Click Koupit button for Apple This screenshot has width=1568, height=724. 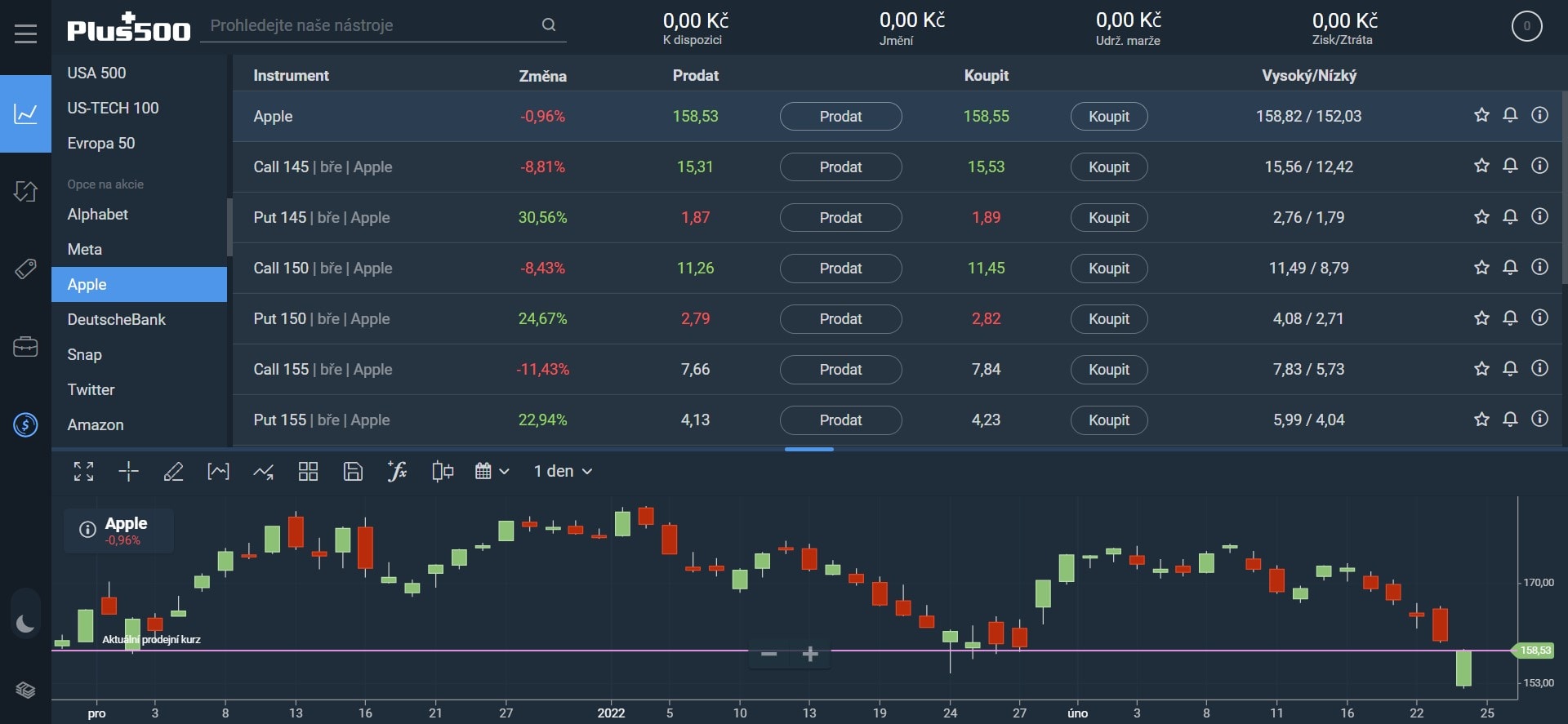click(1108, 116)
